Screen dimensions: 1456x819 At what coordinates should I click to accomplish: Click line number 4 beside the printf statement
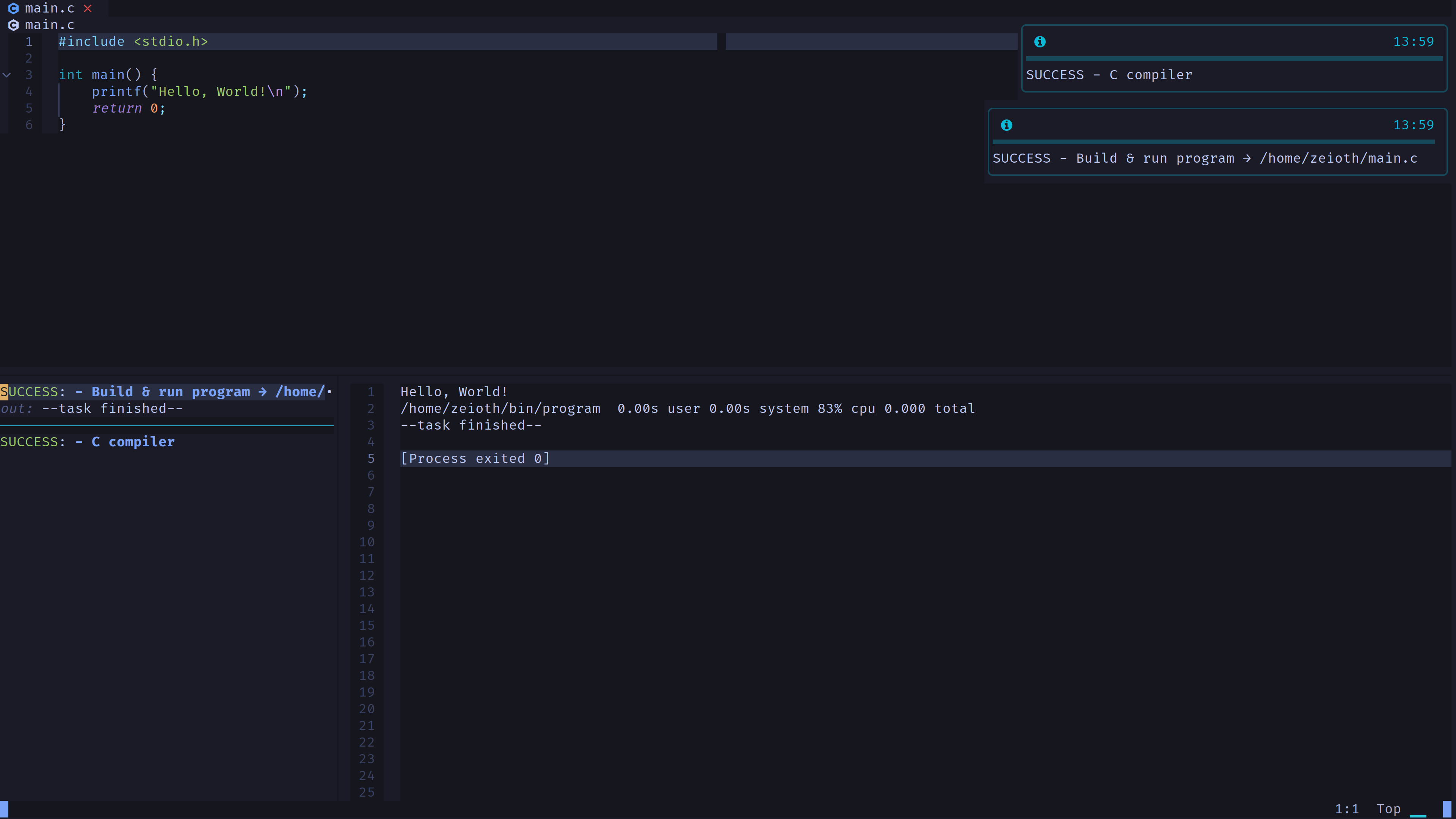pyautogui.click(x=29, y=91)
